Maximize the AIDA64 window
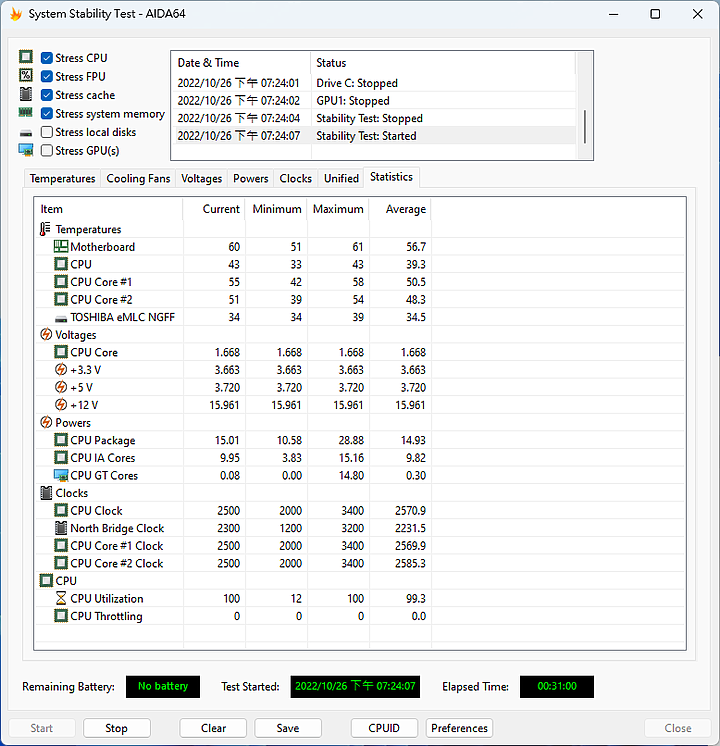Screen dimensions: 720x746 click(x=655, y=14)
